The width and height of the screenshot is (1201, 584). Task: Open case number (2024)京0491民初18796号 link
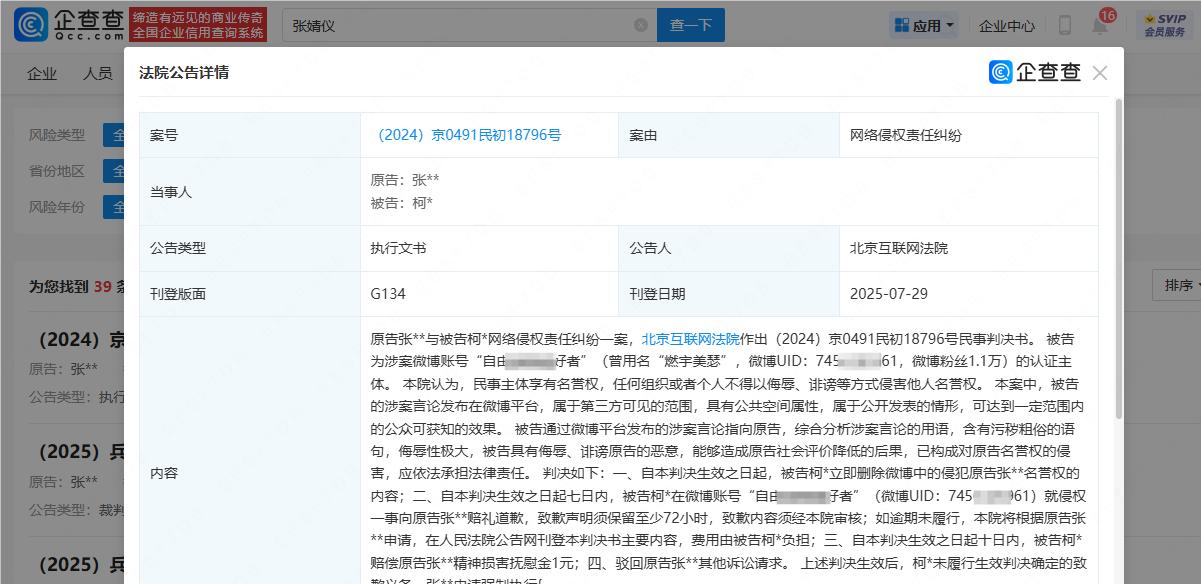(467, 135)
